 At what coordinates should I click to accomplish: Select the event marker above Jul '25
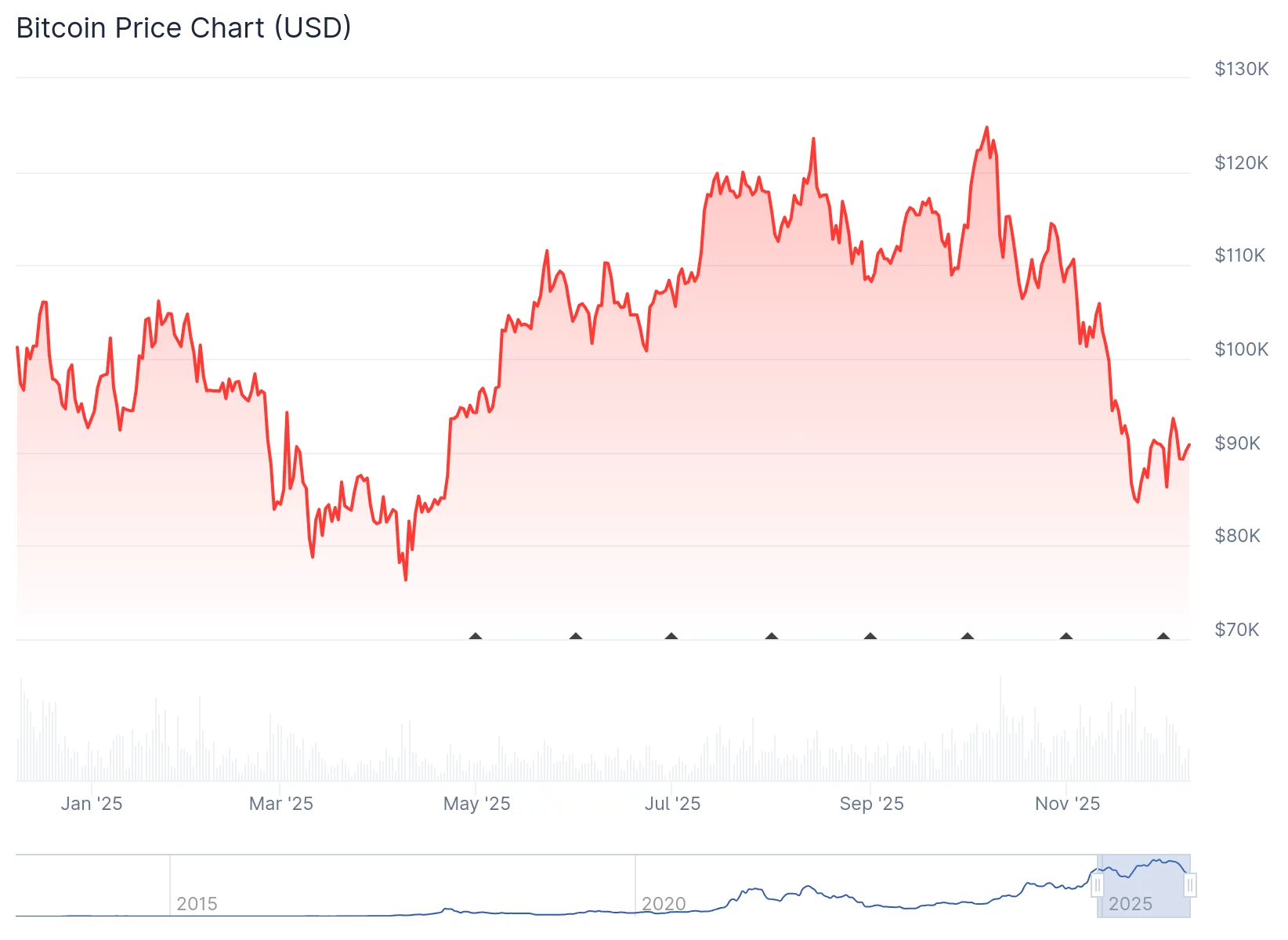671,636
